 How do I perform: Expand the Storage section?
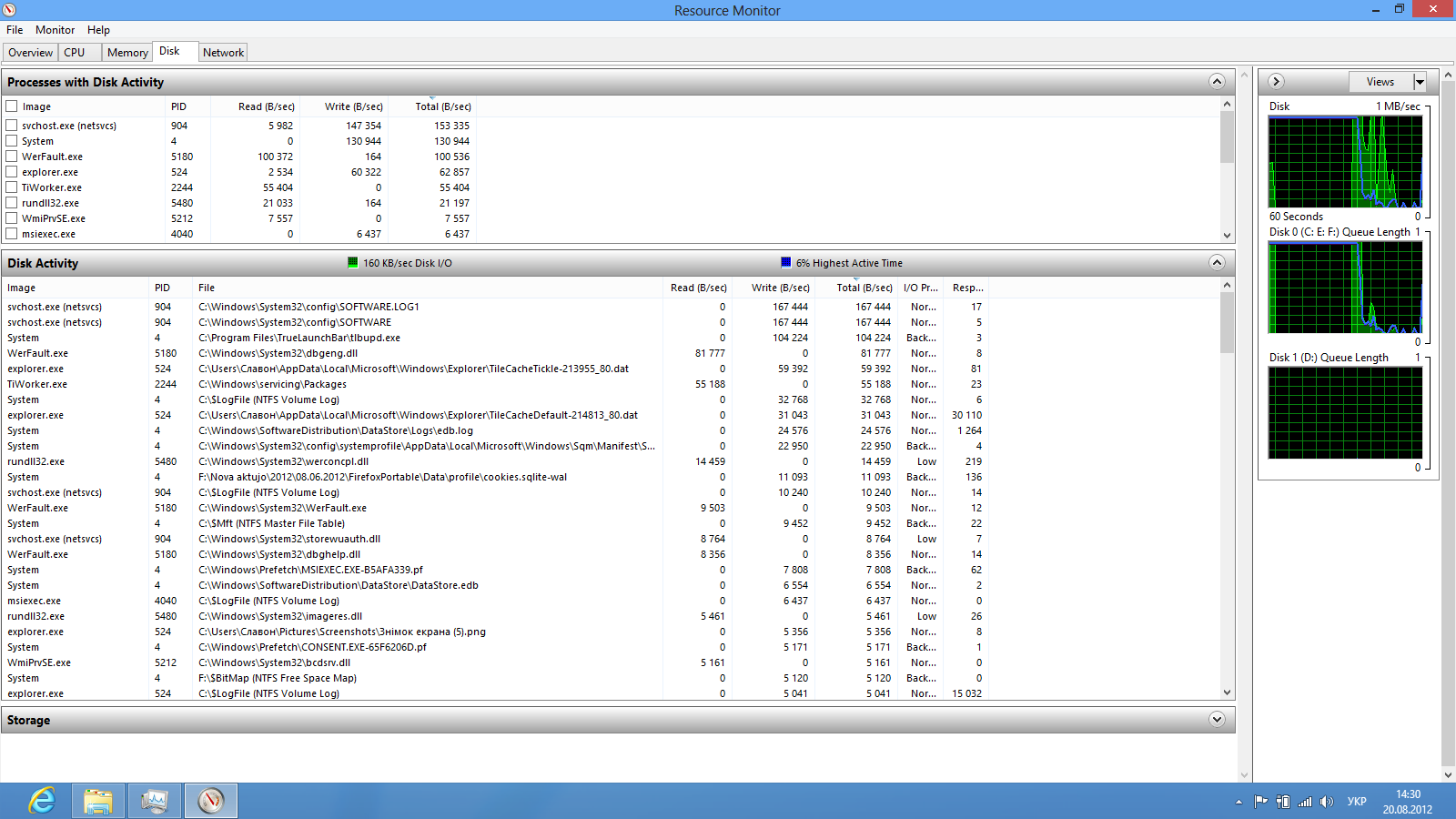click(1217, 720)
